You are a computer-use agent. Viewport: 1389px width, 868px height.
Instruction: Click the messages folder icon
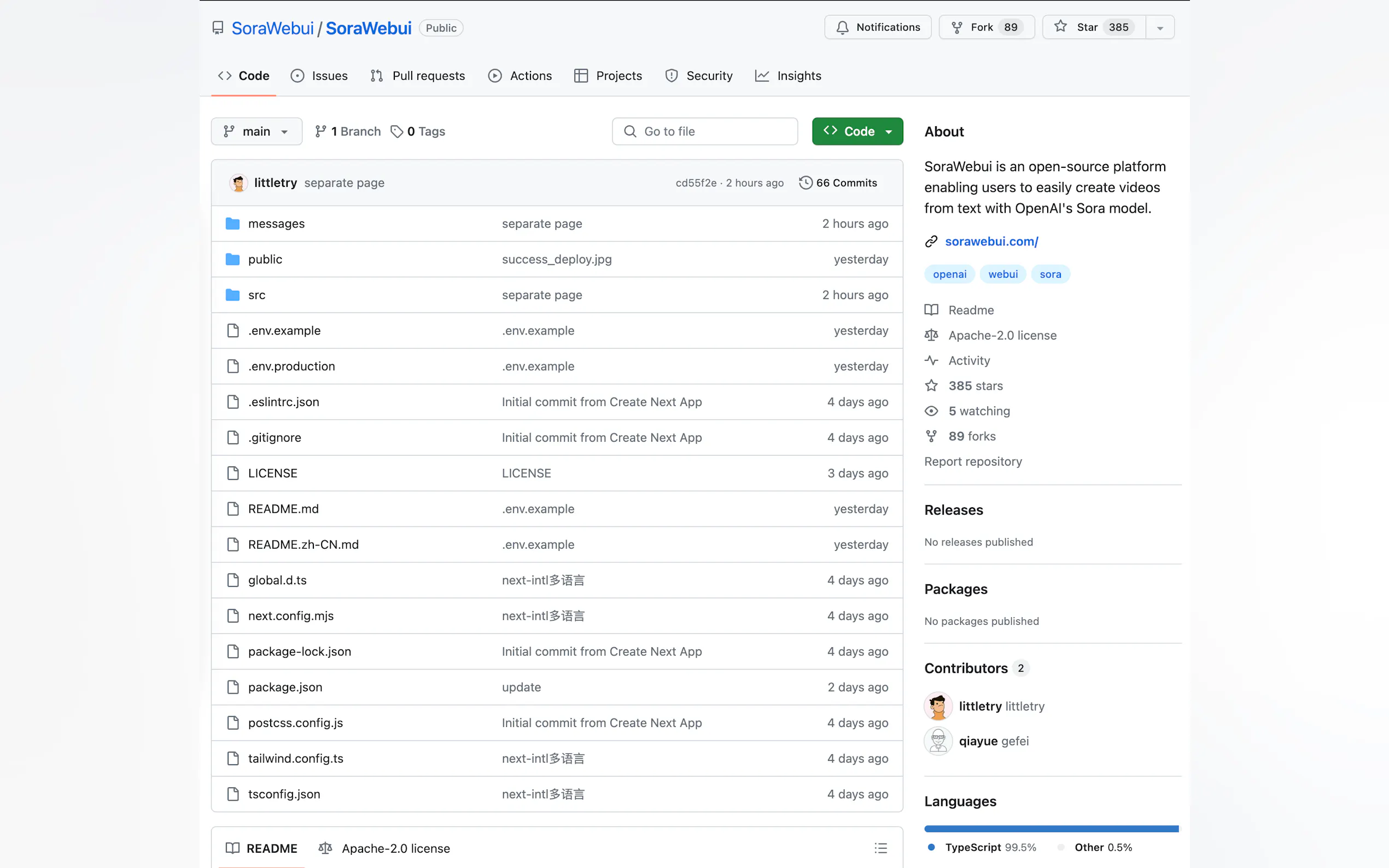click(x=232, y=224)
